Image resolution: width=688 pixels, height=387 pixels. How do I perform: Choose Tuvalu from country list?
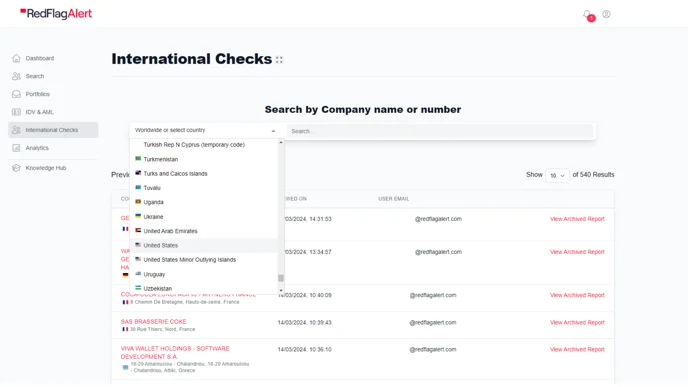[204, 188]
